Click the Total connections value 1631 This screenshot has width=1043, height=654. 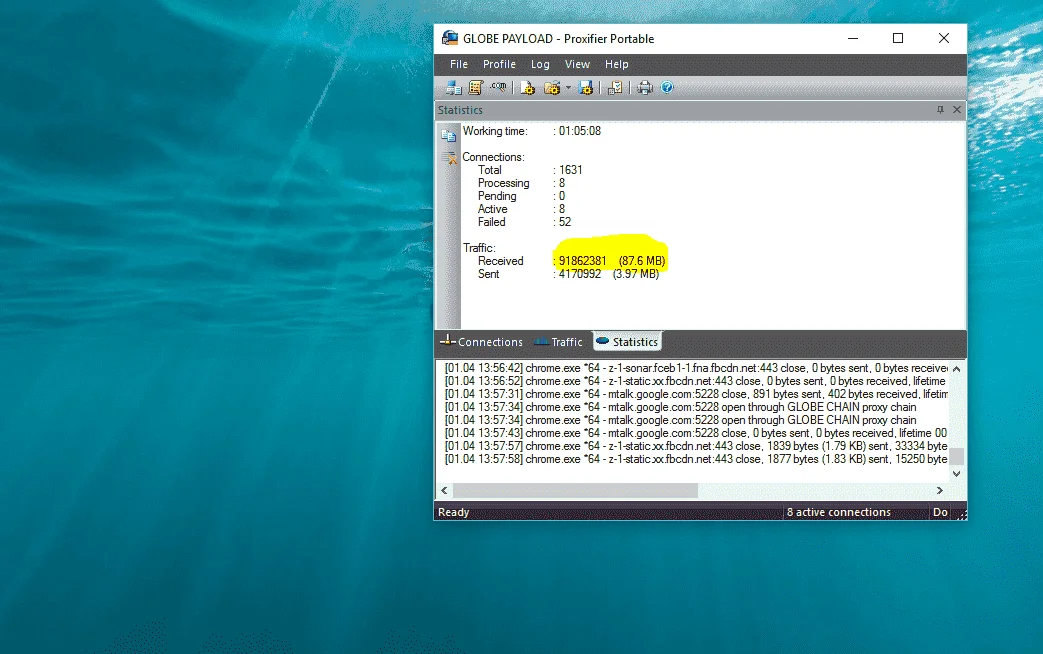point(570,170)
